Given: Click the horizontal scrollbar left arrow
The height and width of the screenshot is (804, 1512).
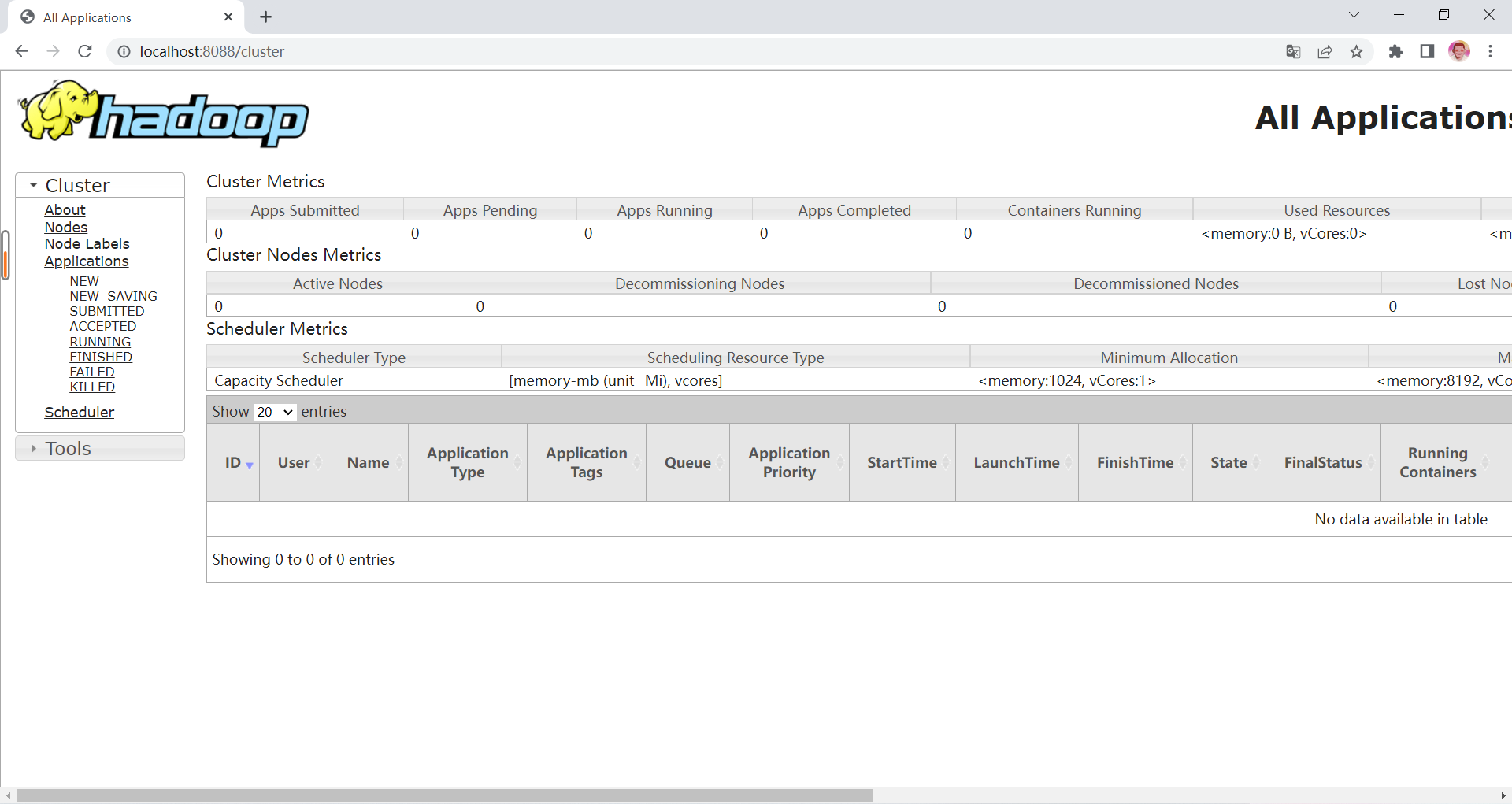Looking at the screenshot, I should point(8,796).
